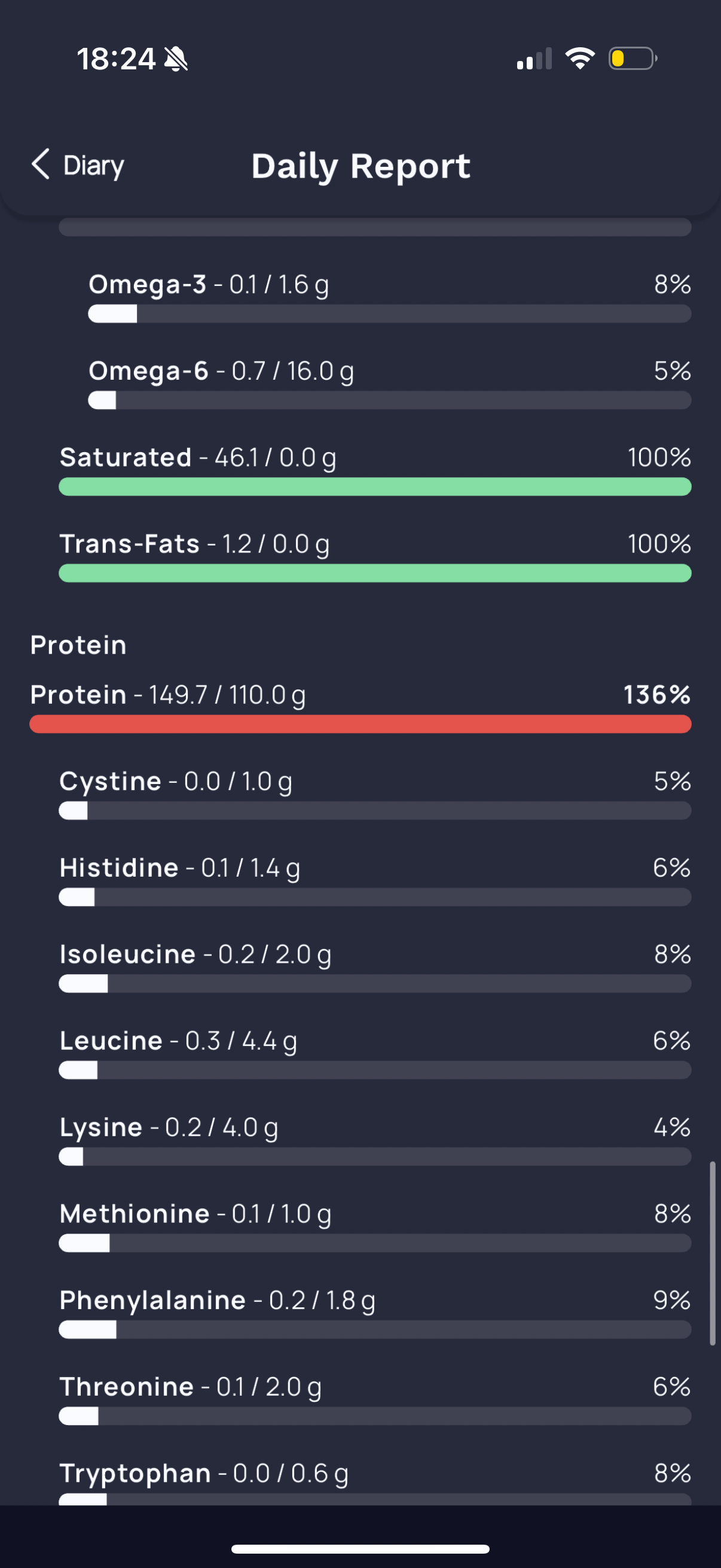The image size is (721, 1568).
Task: Tap the green Trans-Fats progress bar
Action: (x=375, y=573)
